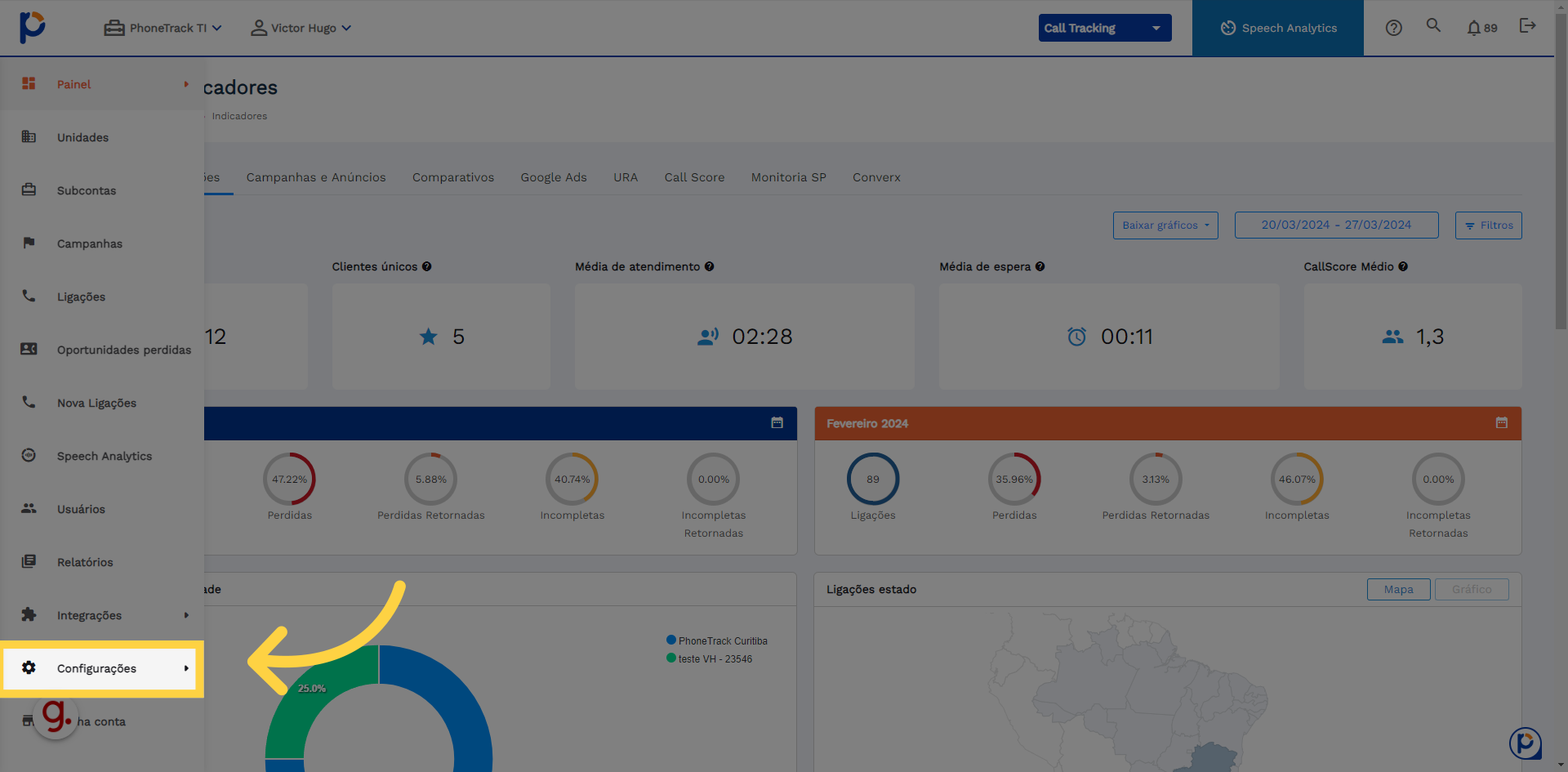Click the Integrações puzzle piece icon

(x=29, y=614)
